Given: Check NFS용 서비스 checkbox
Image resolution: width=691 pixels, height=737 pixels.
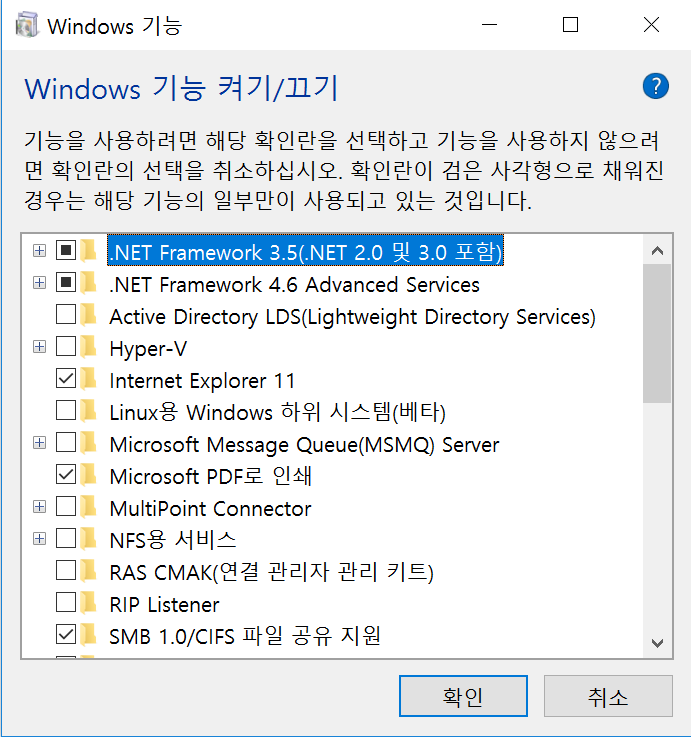Looking at the screenshot, I should 66,538.
